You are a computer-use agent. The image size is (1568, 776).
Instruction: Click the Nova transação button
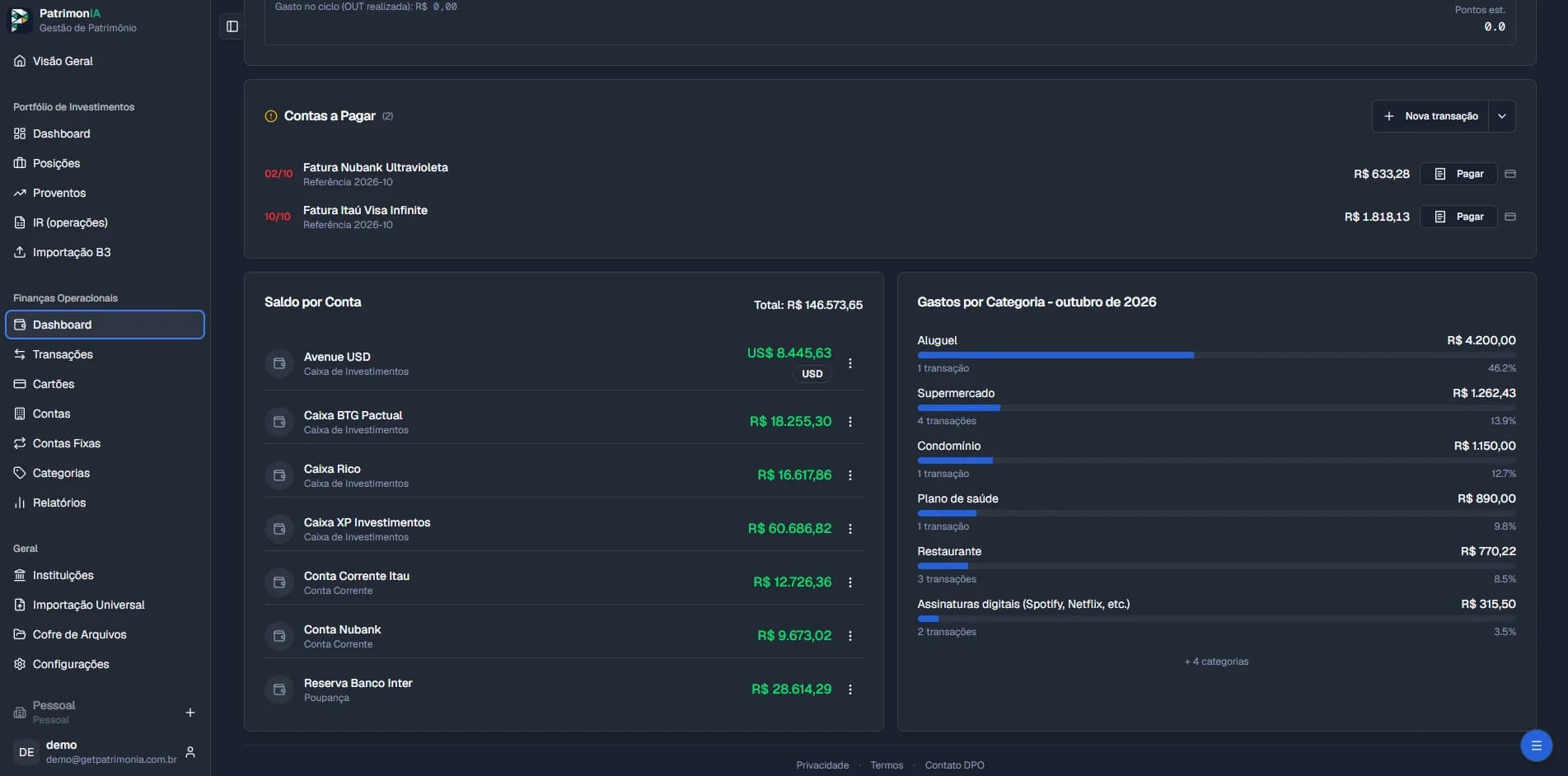1431,116
